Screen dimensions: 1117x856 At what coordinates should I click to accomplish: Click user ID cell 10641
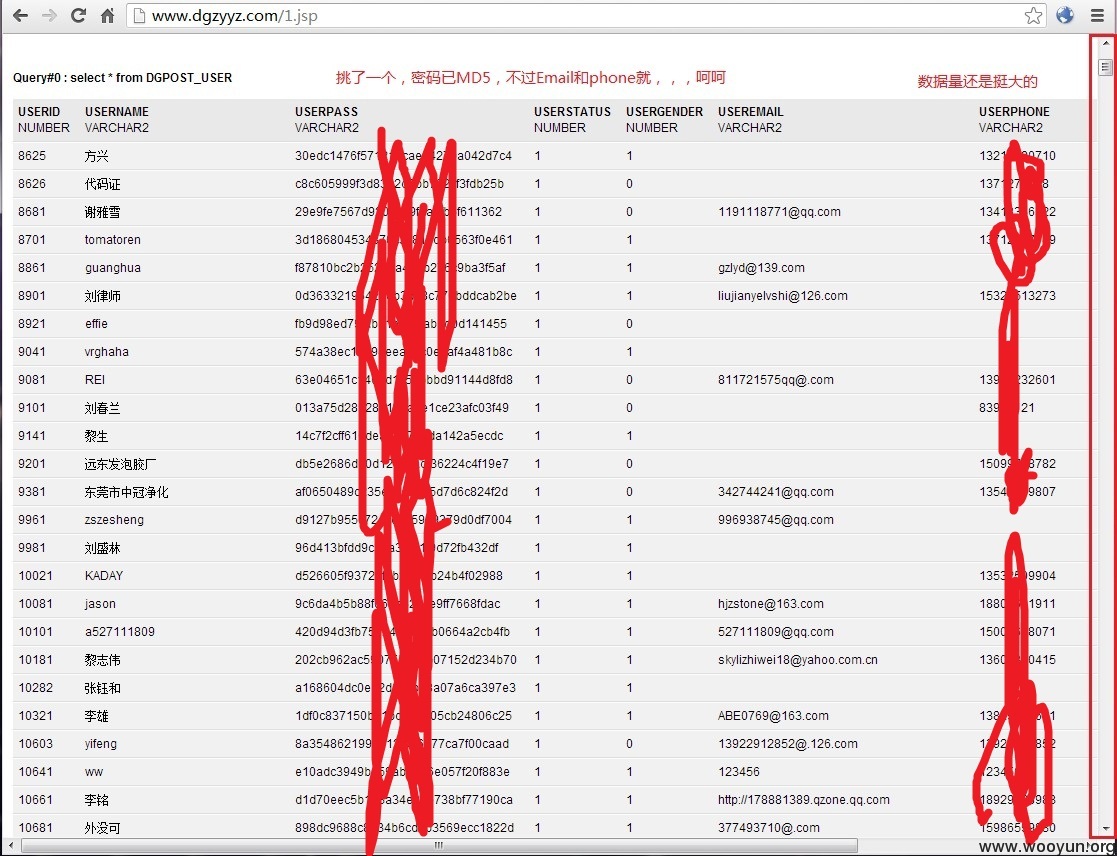pos(36,772)
